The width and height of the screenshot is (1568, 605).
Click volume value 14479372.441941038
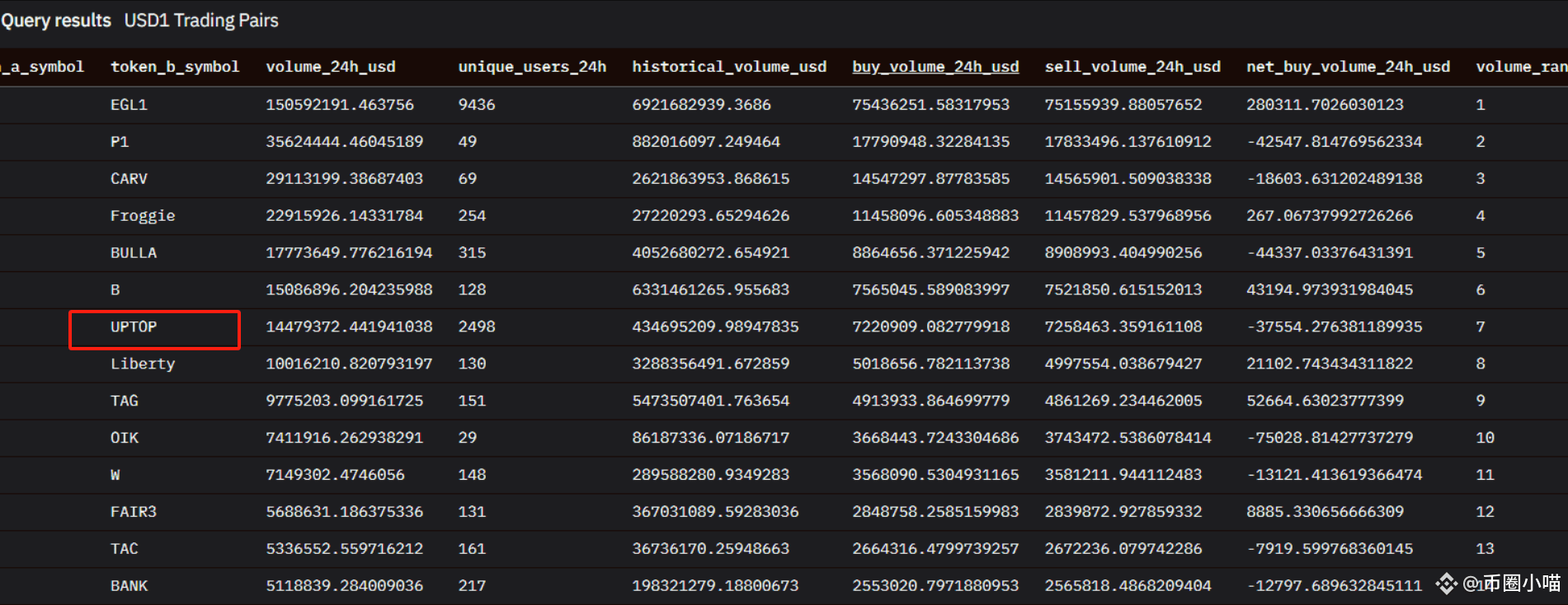[x=349, y=327]
